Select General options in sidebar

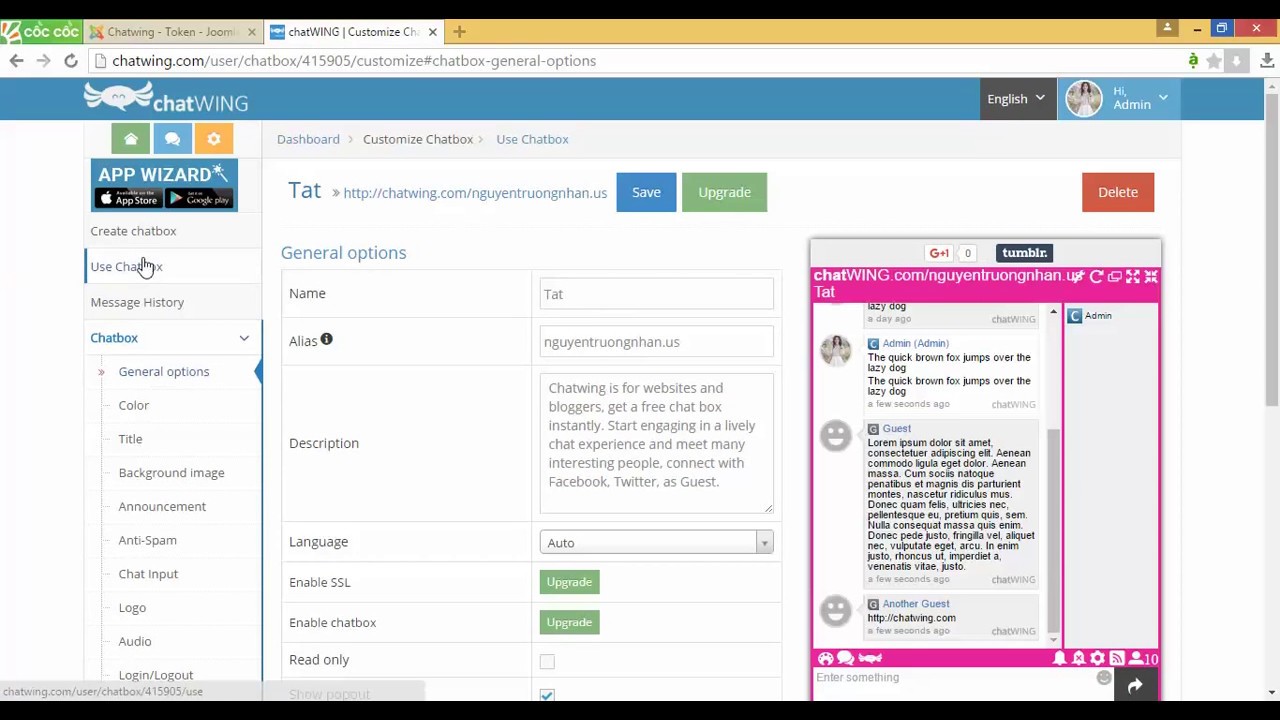tap(164, 371)
